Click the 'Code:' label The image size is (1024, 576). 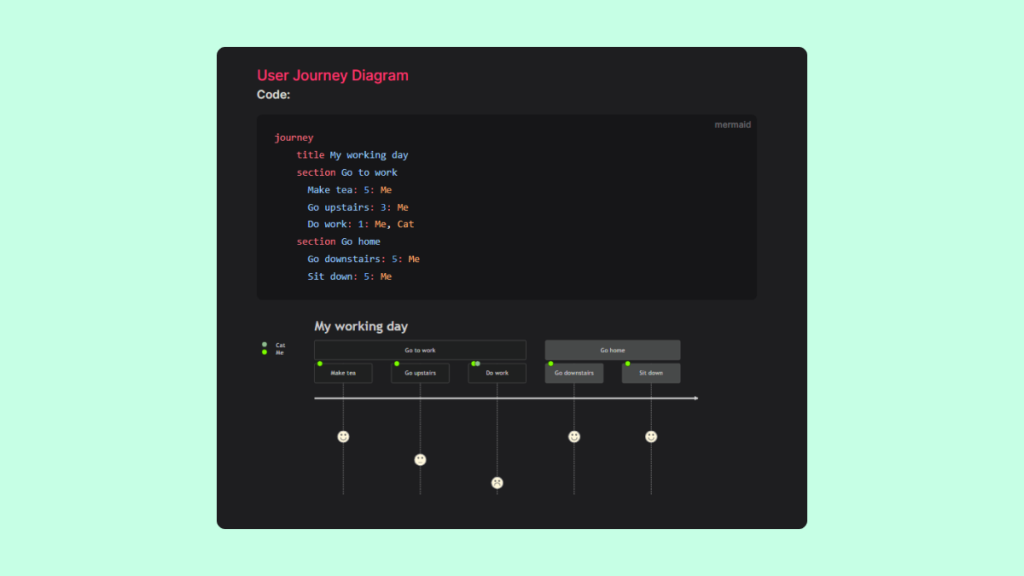click(273, 95)
